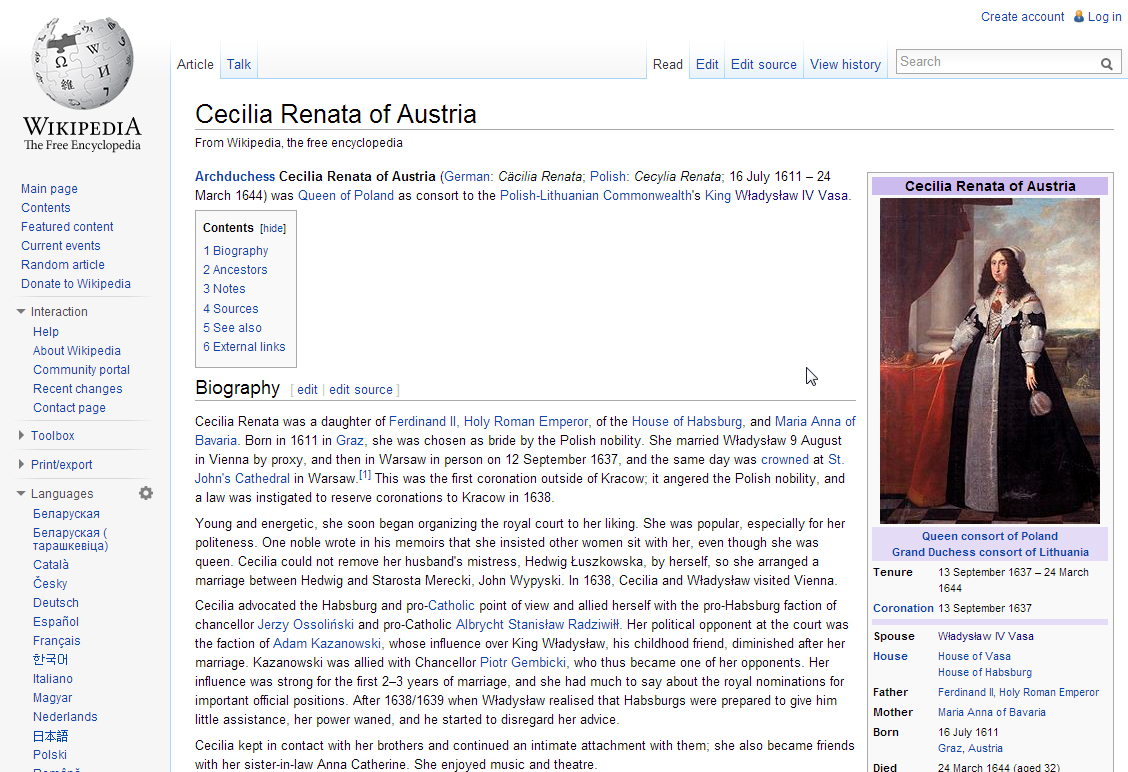1128x772 pixels.
Task: Open language settings gear icon
Action: click(x=146, y=493)
